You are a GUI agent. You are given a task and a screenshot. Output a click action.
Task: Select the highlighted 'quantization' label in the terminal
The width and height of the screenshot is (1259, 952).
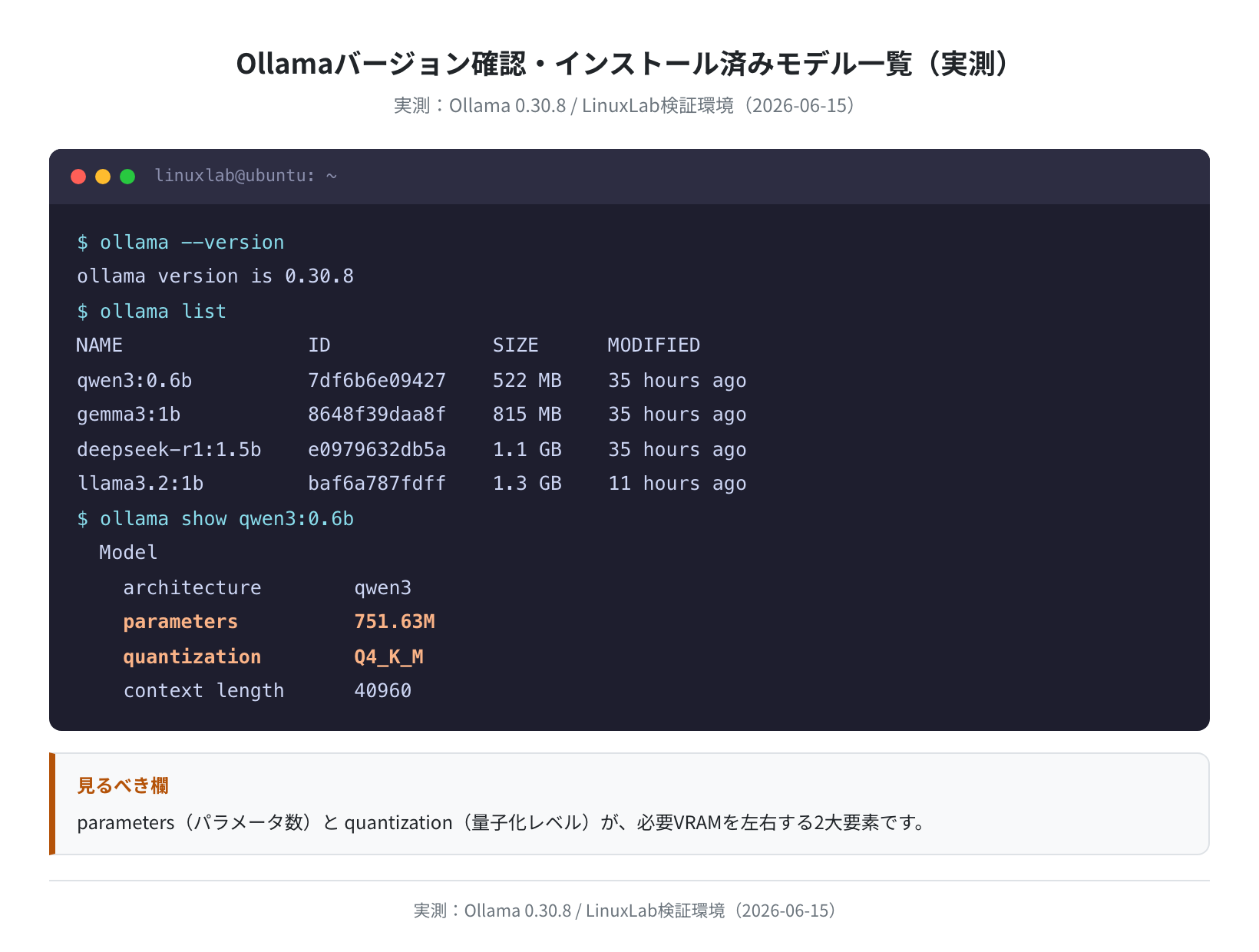click(192, 657)
